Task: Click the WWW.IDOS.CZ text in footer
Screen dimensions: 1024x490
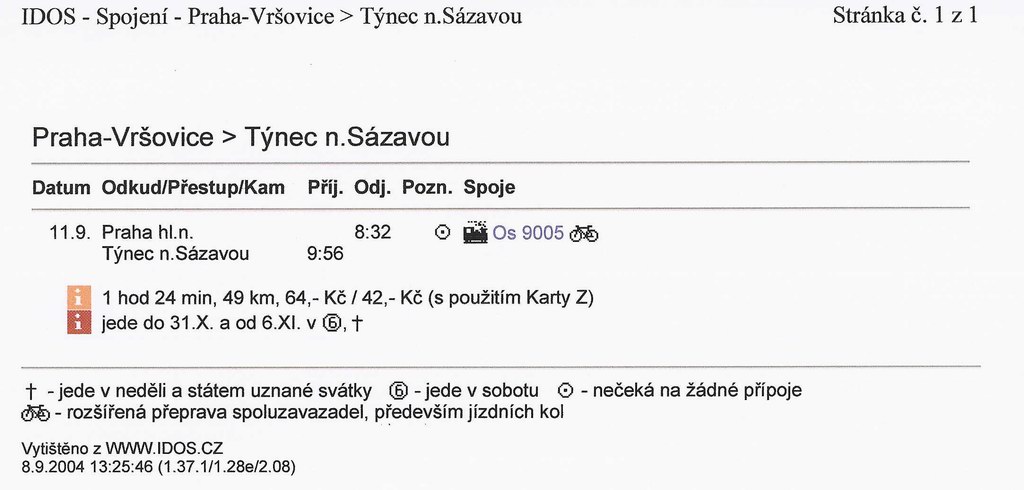Action: pyautogui.click(x=165, y=449)
